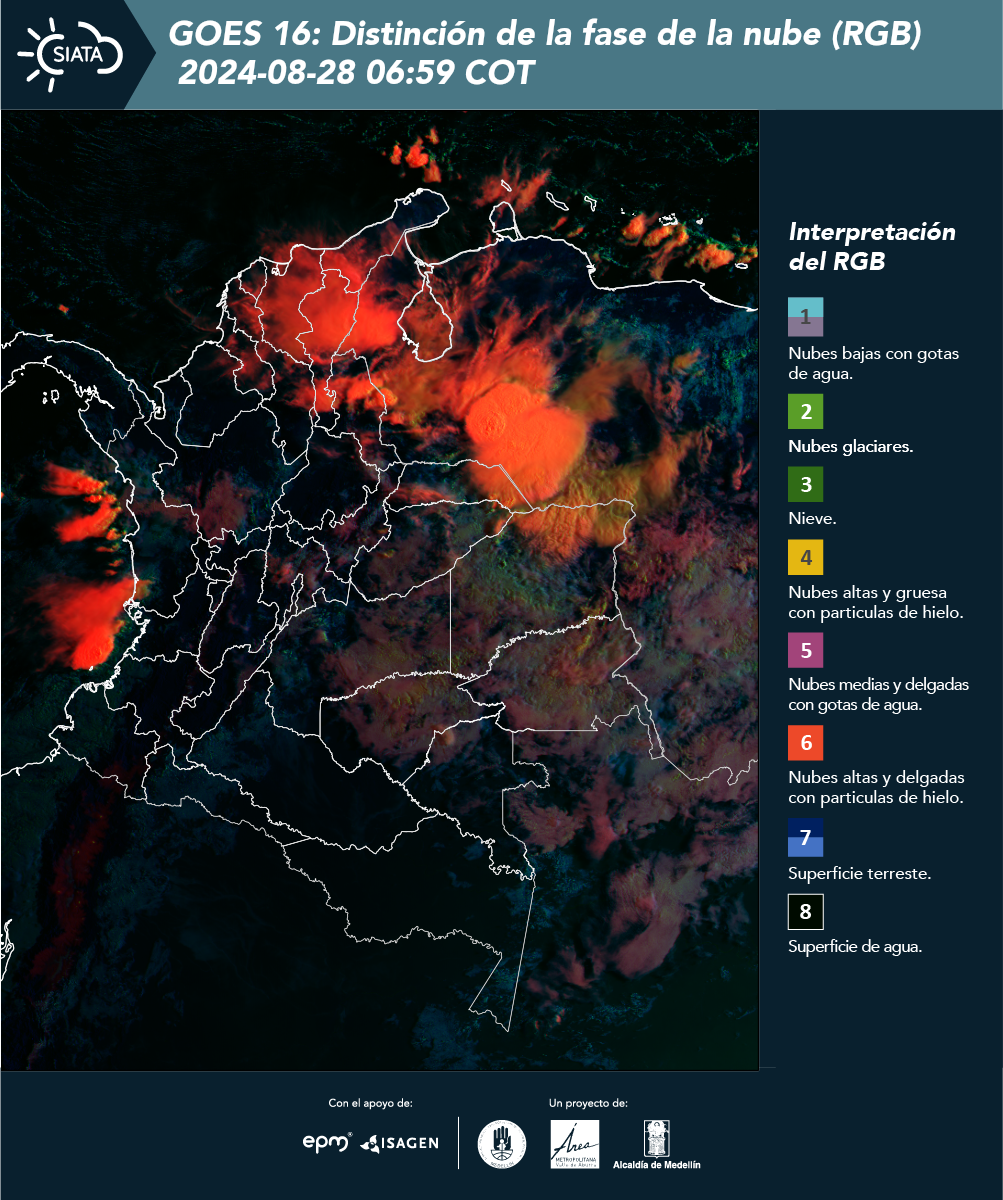Image resolution: width=1003 pixels, height=1200 pixels.
Task: Click the text 'Con el apoyo de:'
Action: [370, 1104]
